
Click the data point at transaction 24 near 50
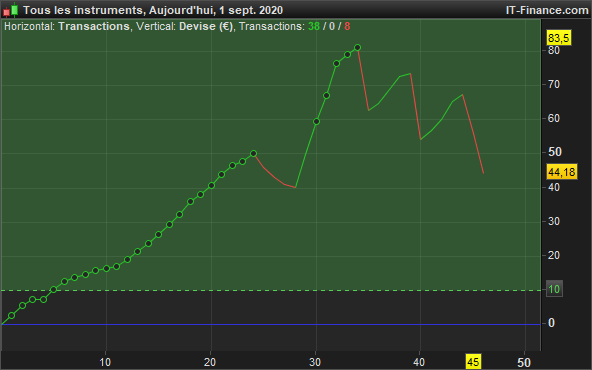click(253, 153)
